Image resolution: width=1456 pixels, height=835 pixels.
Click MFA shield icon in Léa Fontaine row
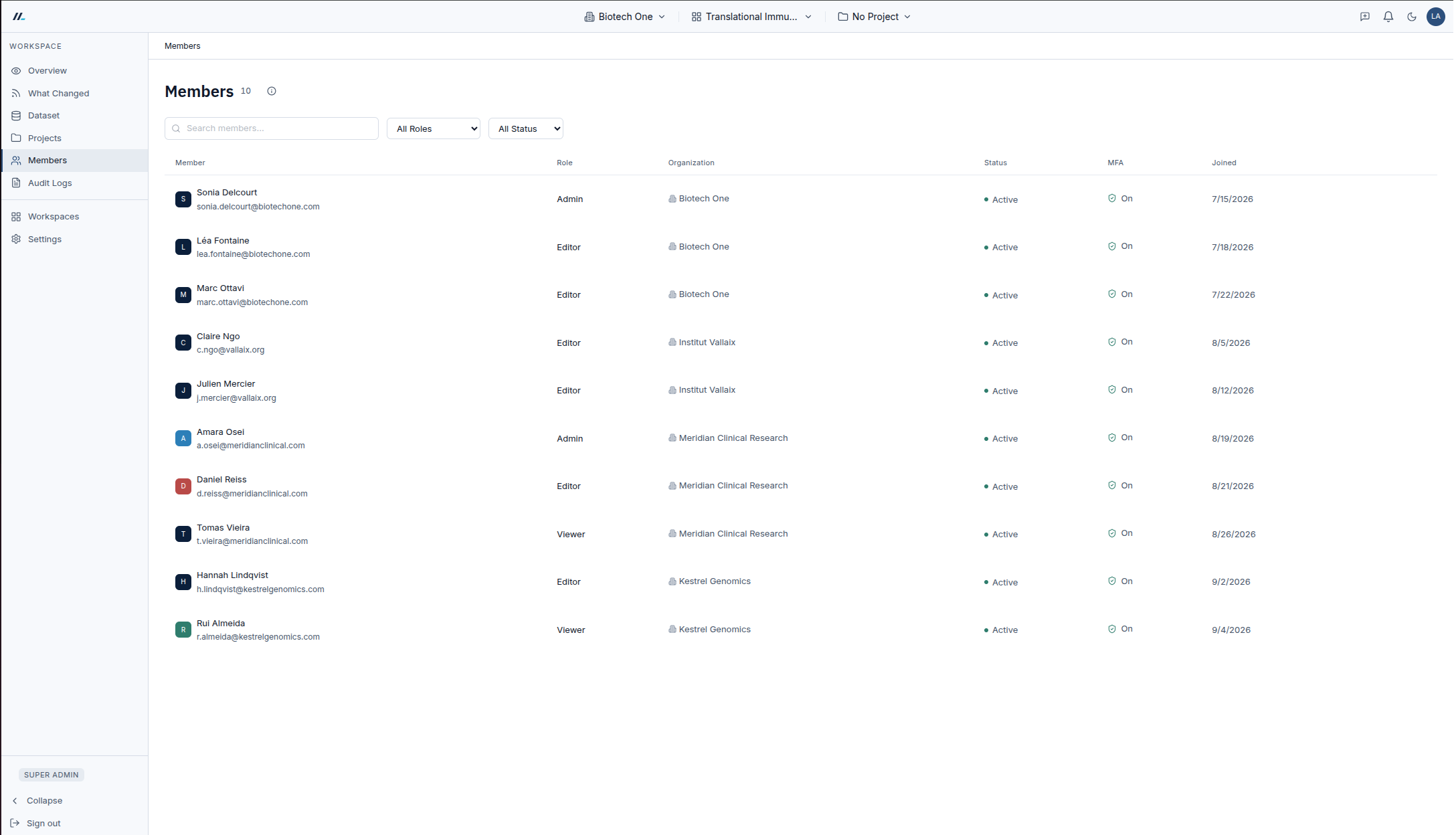click(1112, 246)
